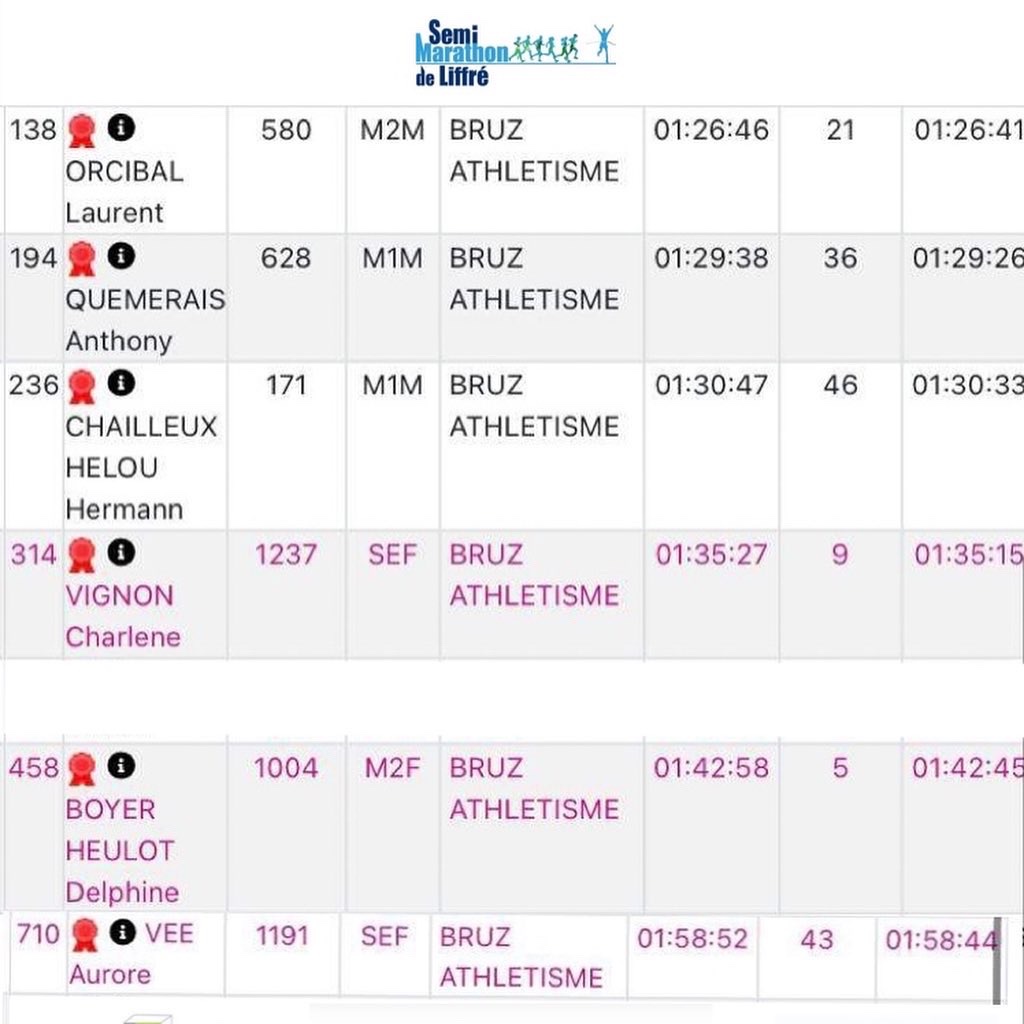Click the Semi Marathon de Liffré logo
Viewport: 1024px width, 1024px height.
coord(514,53)
